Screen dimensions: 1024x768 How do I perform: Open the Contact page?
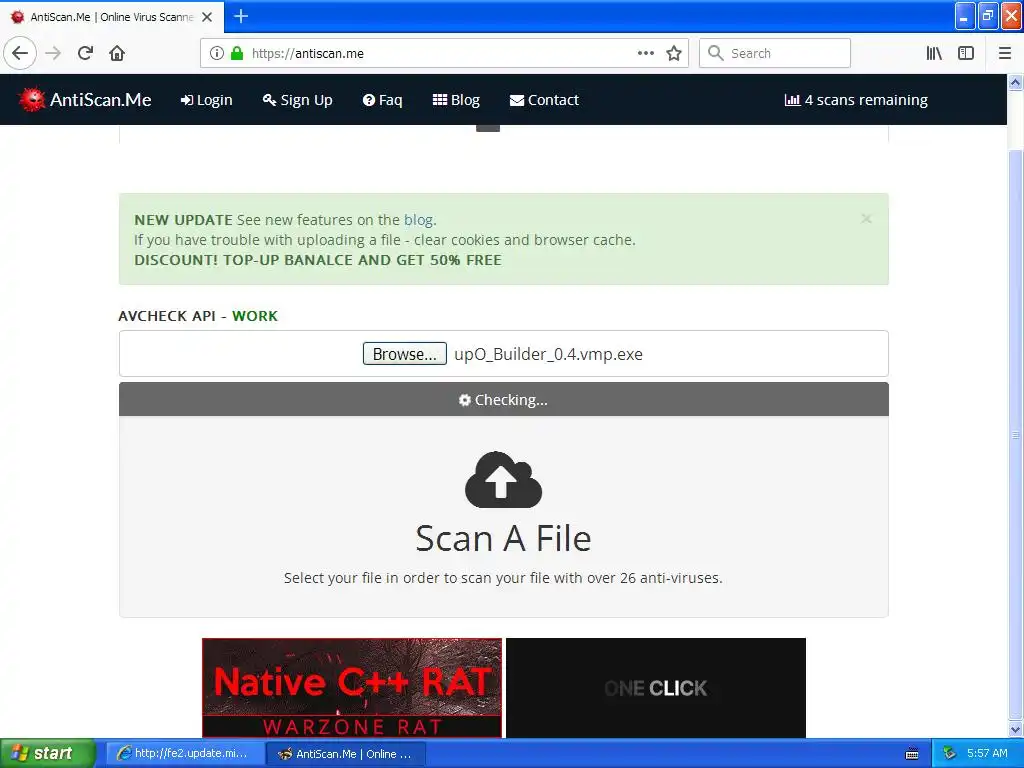[x=544, y=100]
